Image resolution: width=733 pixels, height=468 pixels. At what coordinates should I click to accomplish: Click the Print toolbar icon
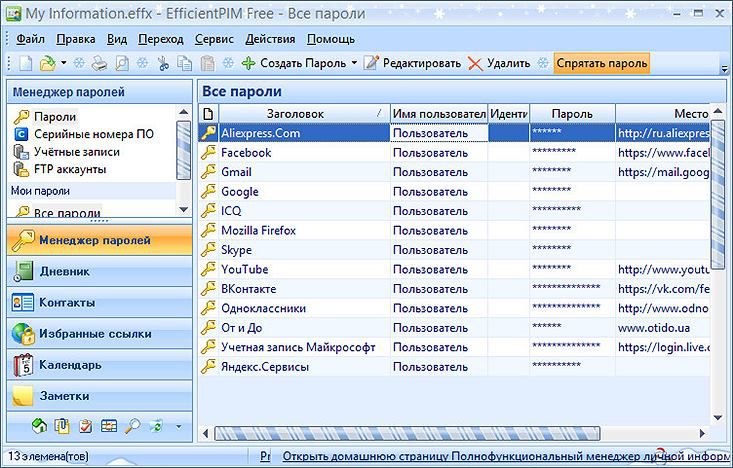tap(99, 63)
